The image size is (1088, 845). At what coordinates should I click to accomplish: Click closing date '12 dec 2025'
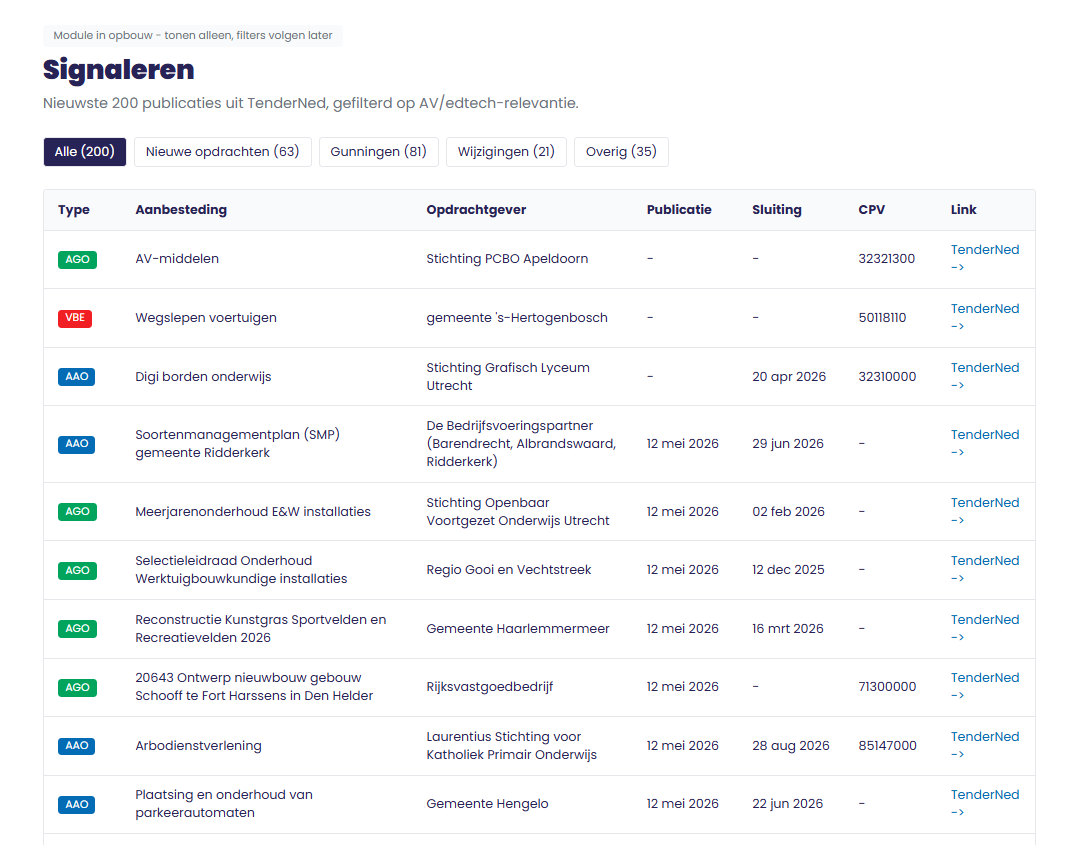[x=788, y=570]
